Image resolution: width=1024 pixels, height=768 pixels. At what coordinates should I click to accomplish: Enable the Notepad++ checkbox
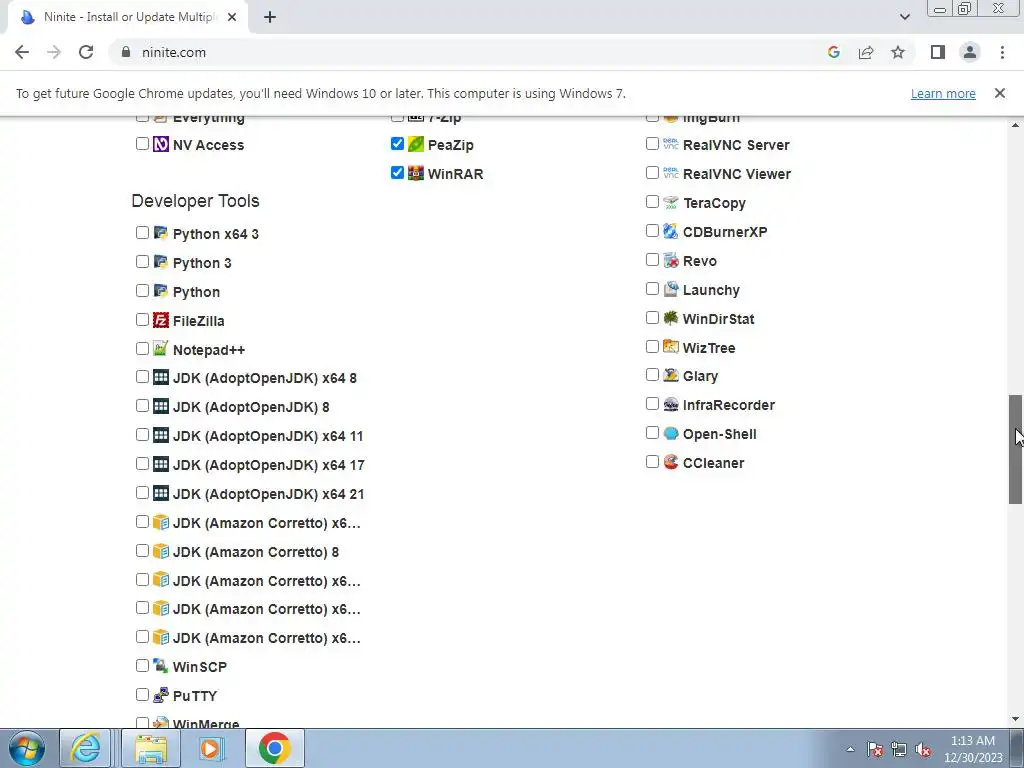(142, 348)
